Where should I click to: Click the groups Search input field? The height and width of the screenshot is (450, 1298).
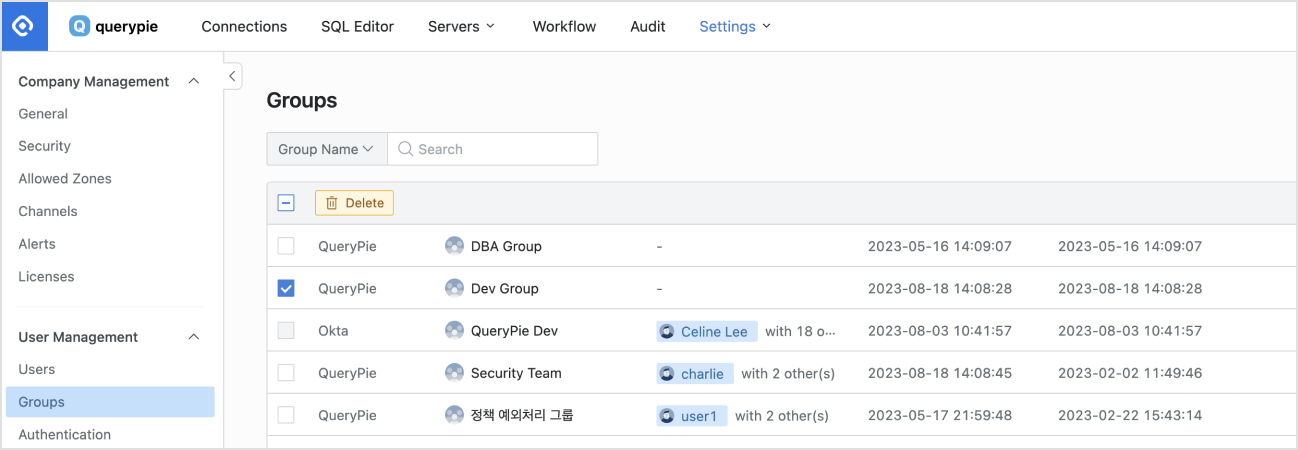click(x=493, y=149)
